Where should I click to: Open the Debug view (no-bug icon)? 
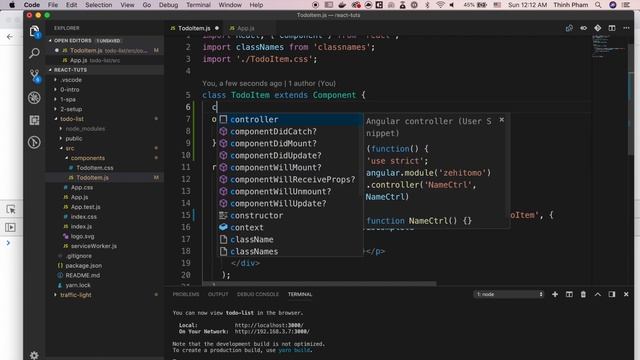(34, 98)
